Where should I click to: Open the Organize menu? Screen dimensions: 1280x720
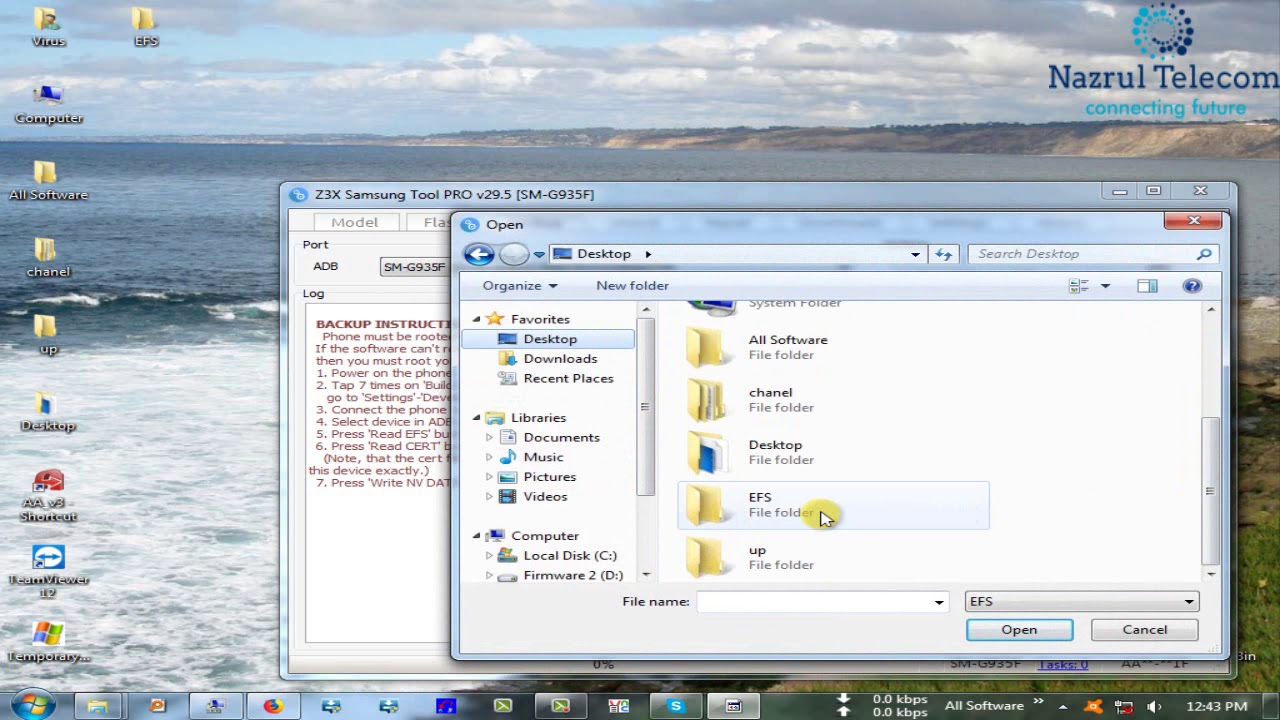519,286
